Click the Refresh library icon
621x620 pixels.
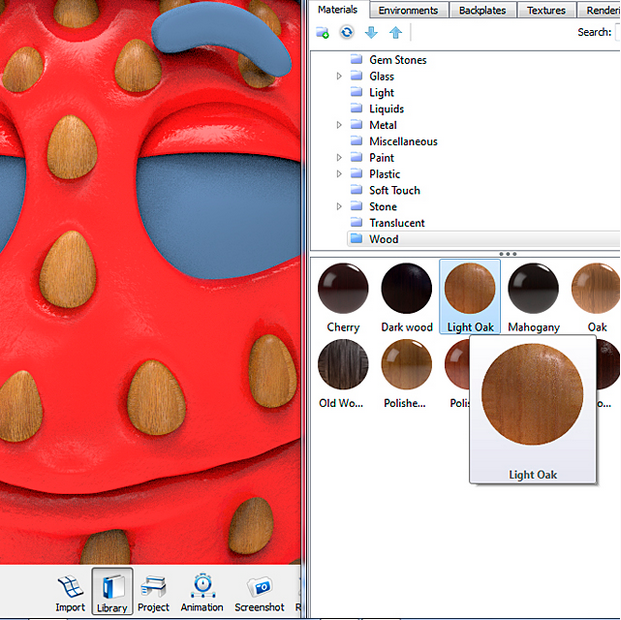tap(347, 33)
